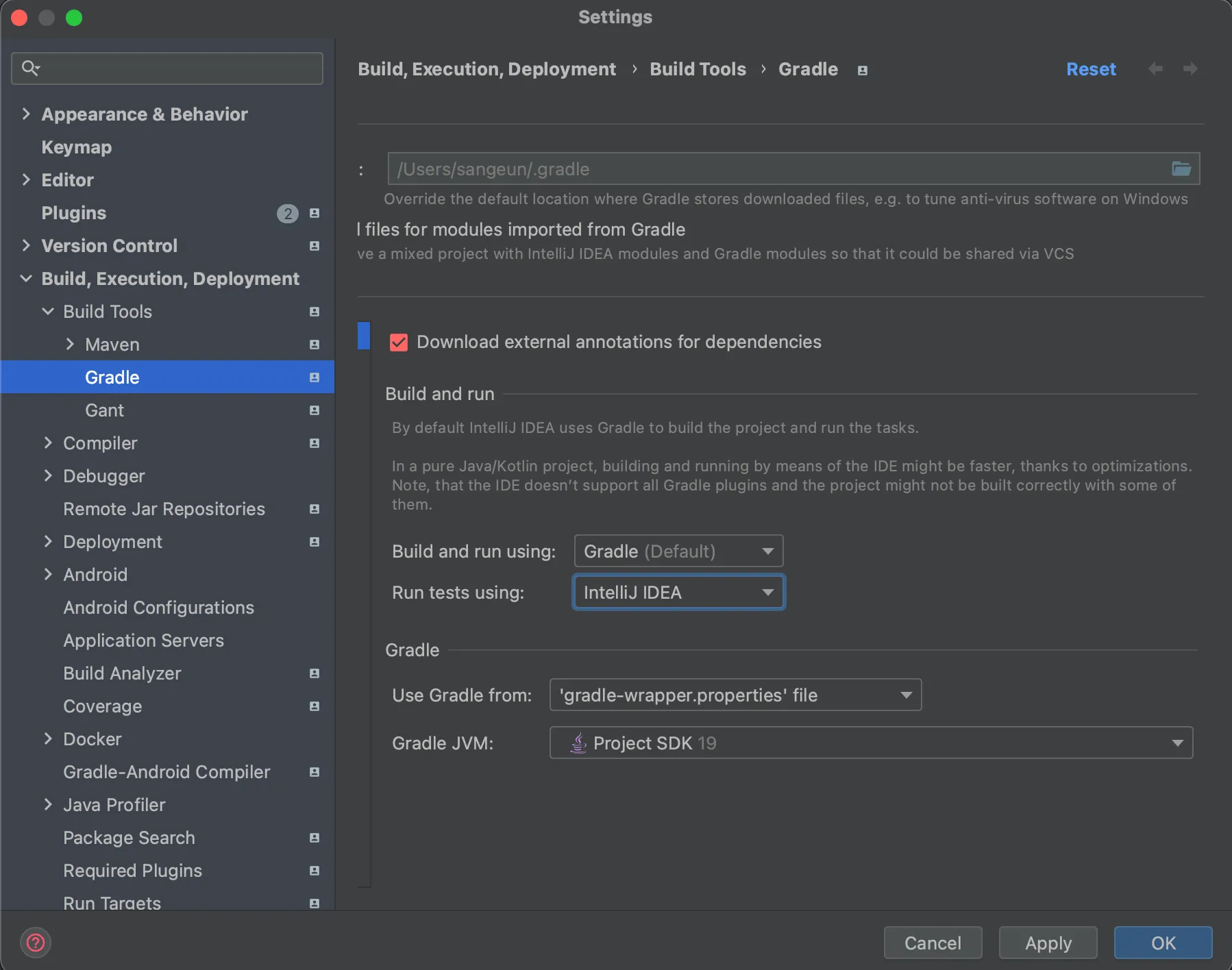1232x970 pixels.
Task: Click the Reset link
Action: point(1091,69)
